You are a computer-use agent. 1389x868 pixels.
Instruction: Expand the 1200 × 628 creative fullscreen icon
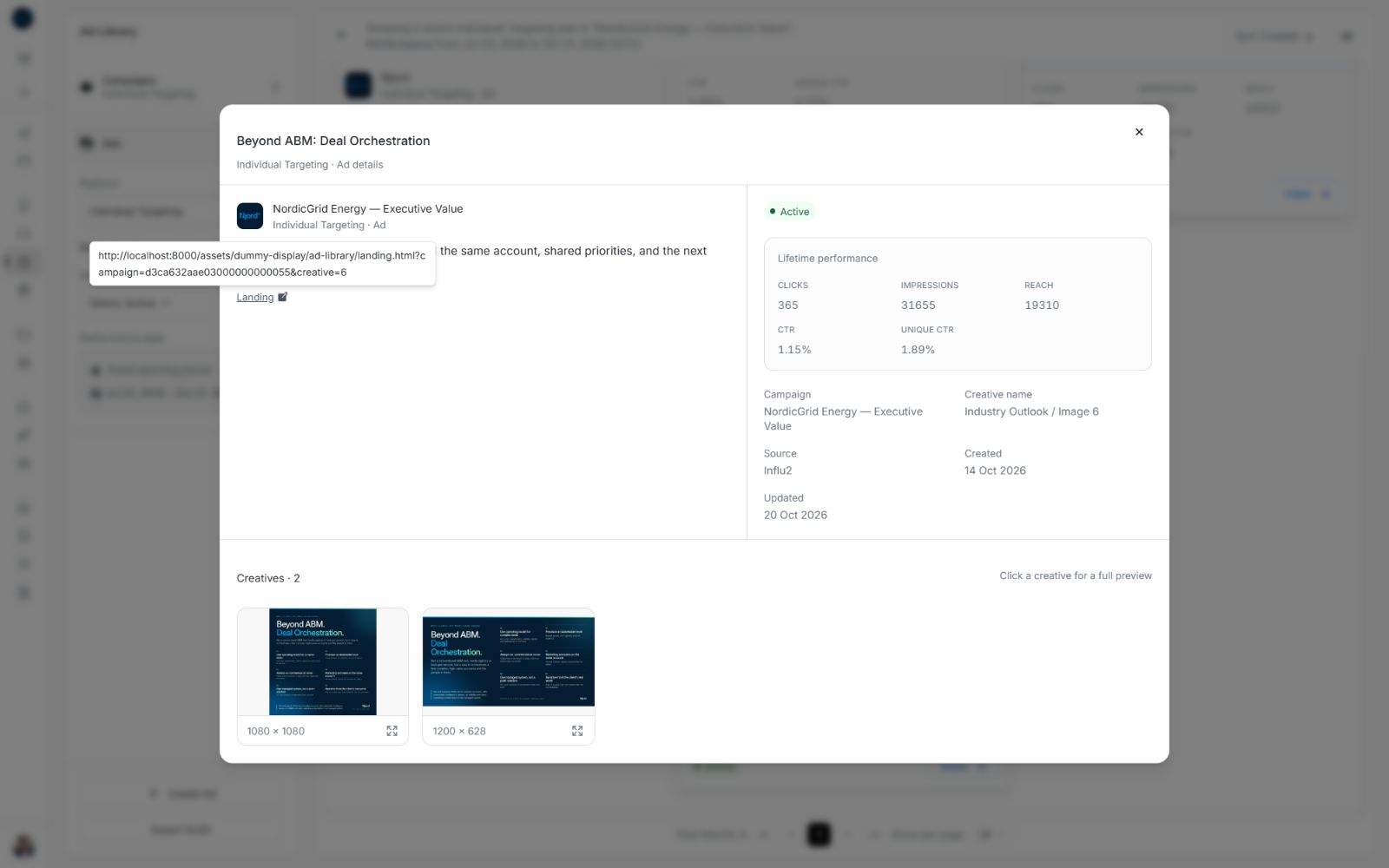577,731
